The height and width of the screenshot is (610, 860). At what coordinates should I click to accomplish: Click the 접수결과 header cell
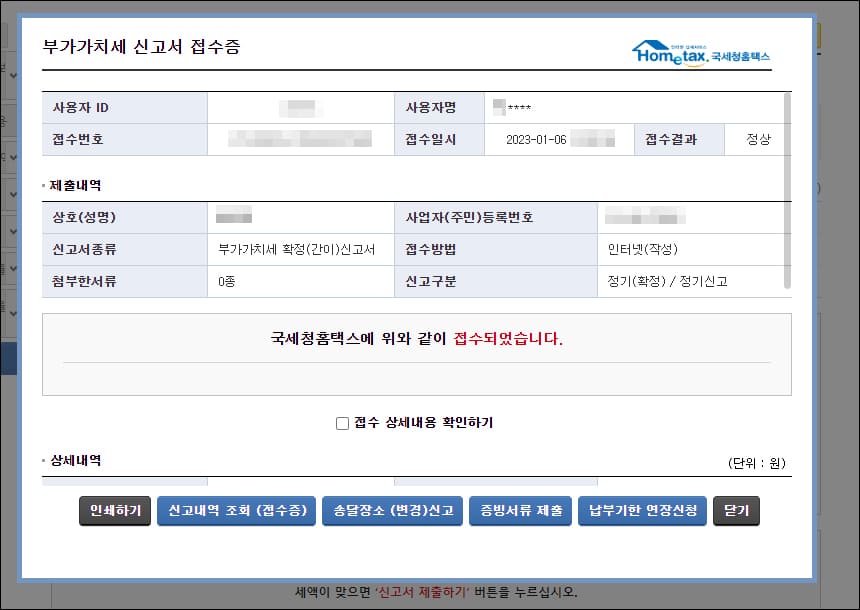[674, 139]
